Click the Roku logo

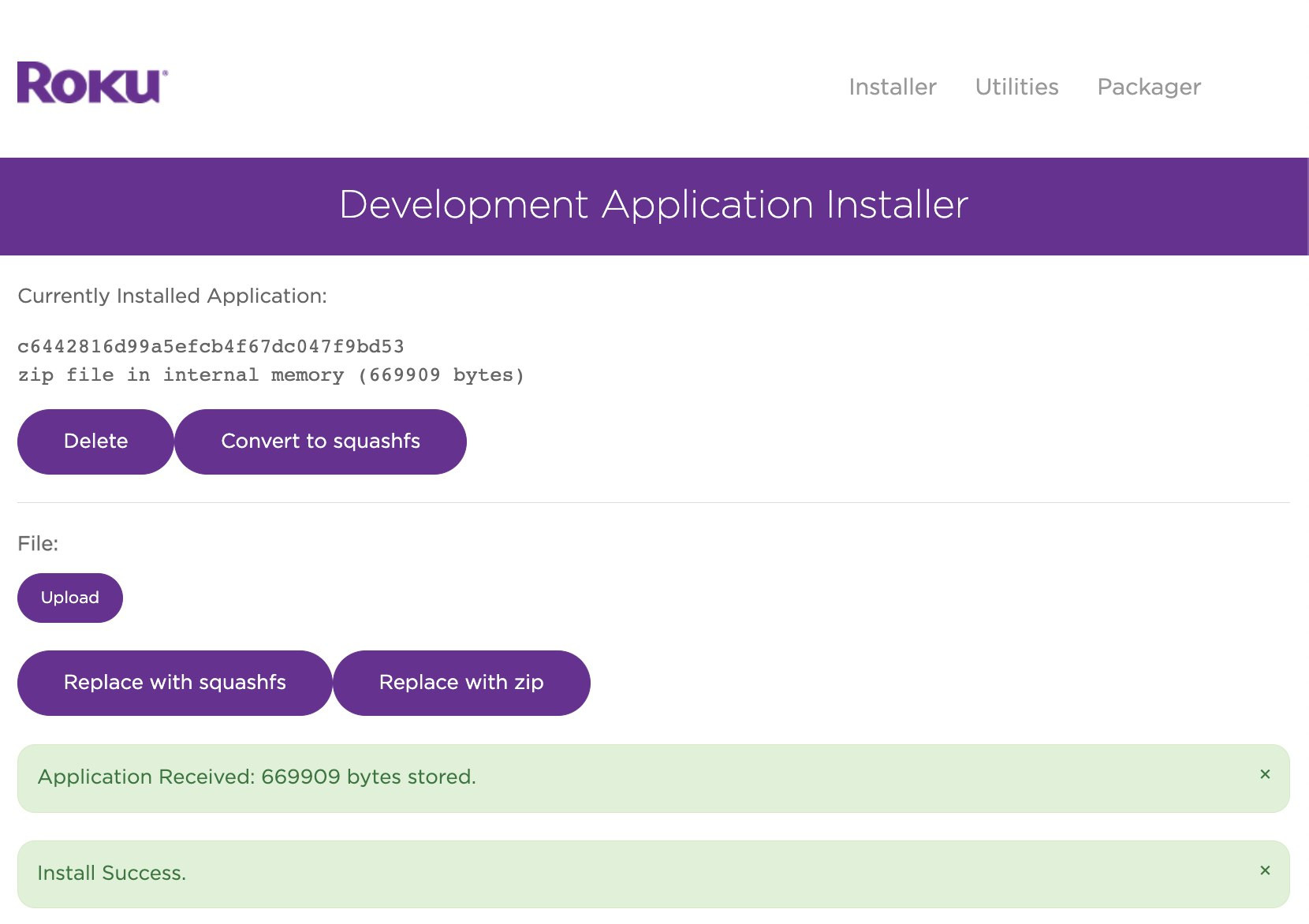(x=93, y=83)
